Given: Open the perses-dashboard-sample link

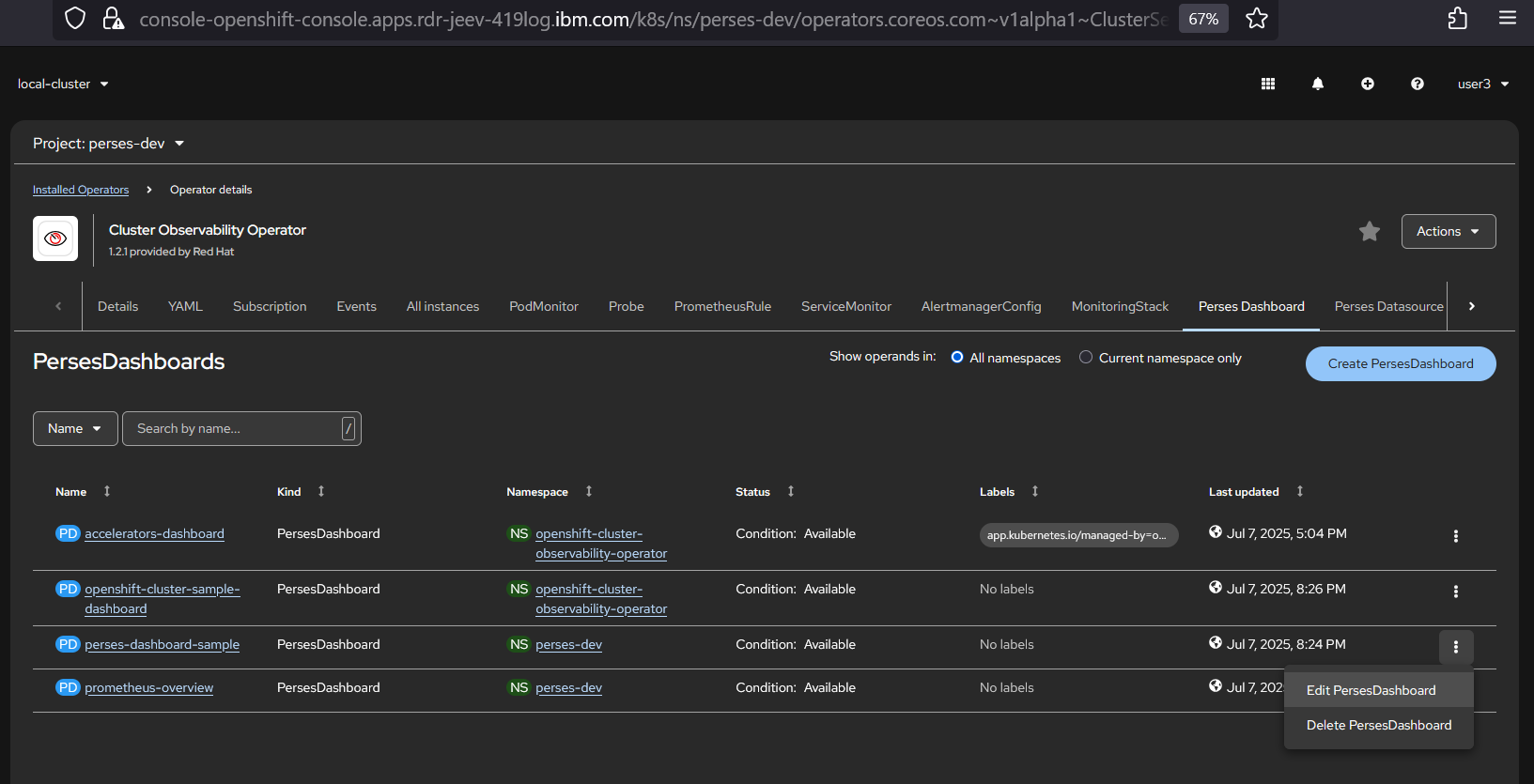Looking at the screenshot, I should tap(162, 644).
